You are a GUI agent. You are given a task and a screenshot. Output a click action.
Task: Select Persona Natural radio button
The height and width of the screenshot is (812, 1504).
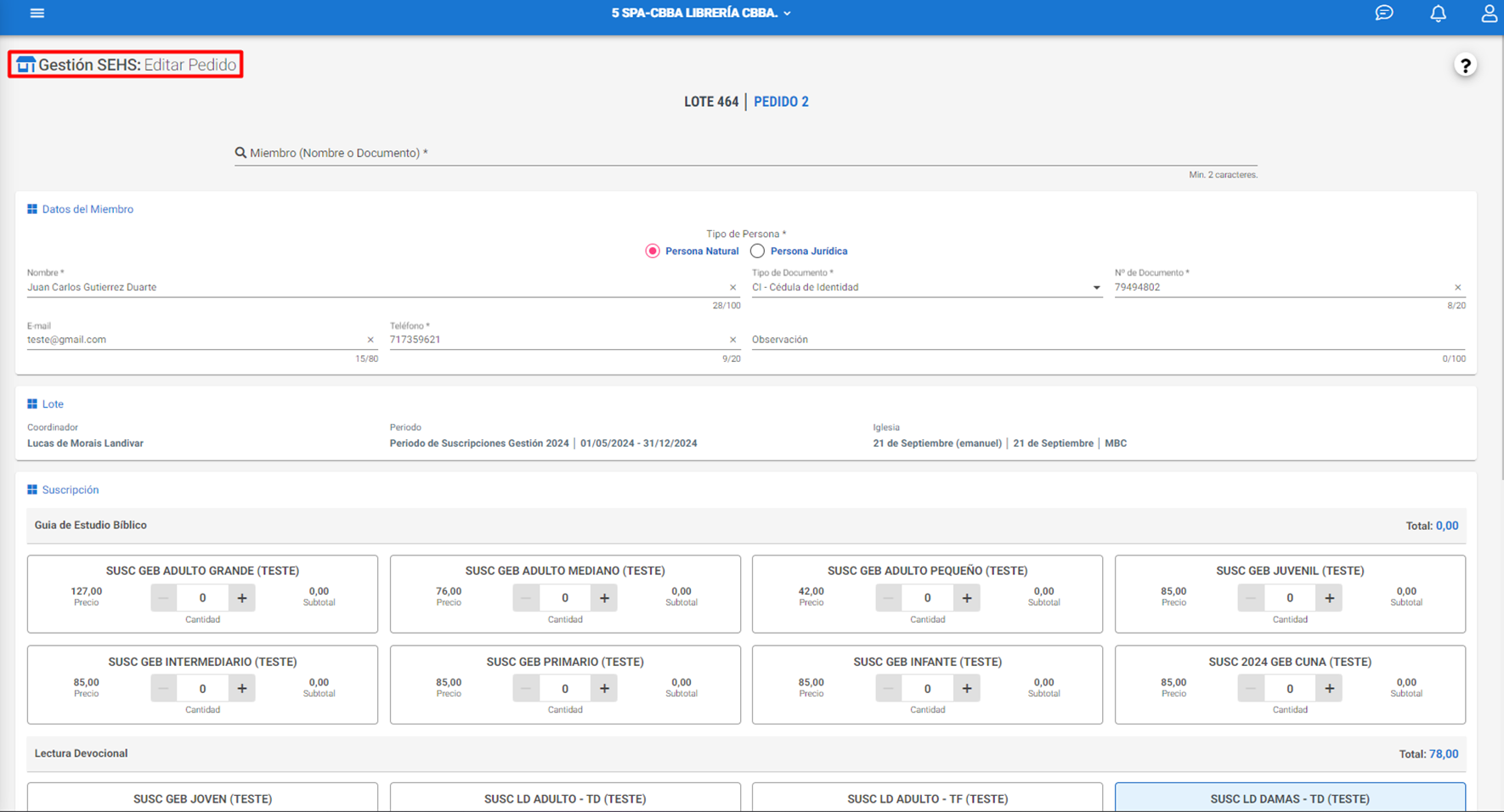[x=653, y=251]
